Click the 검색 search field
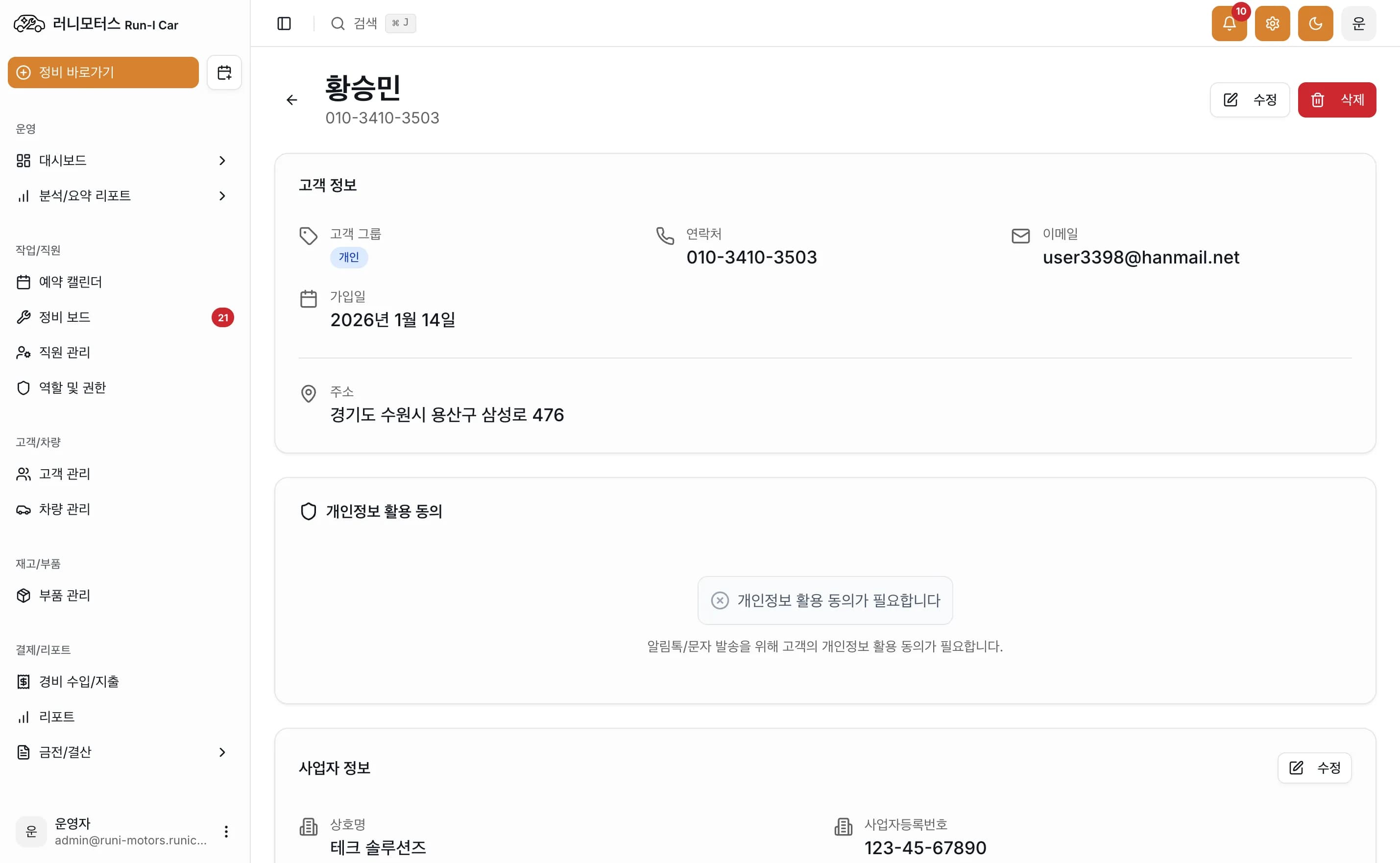 (365, 24)
